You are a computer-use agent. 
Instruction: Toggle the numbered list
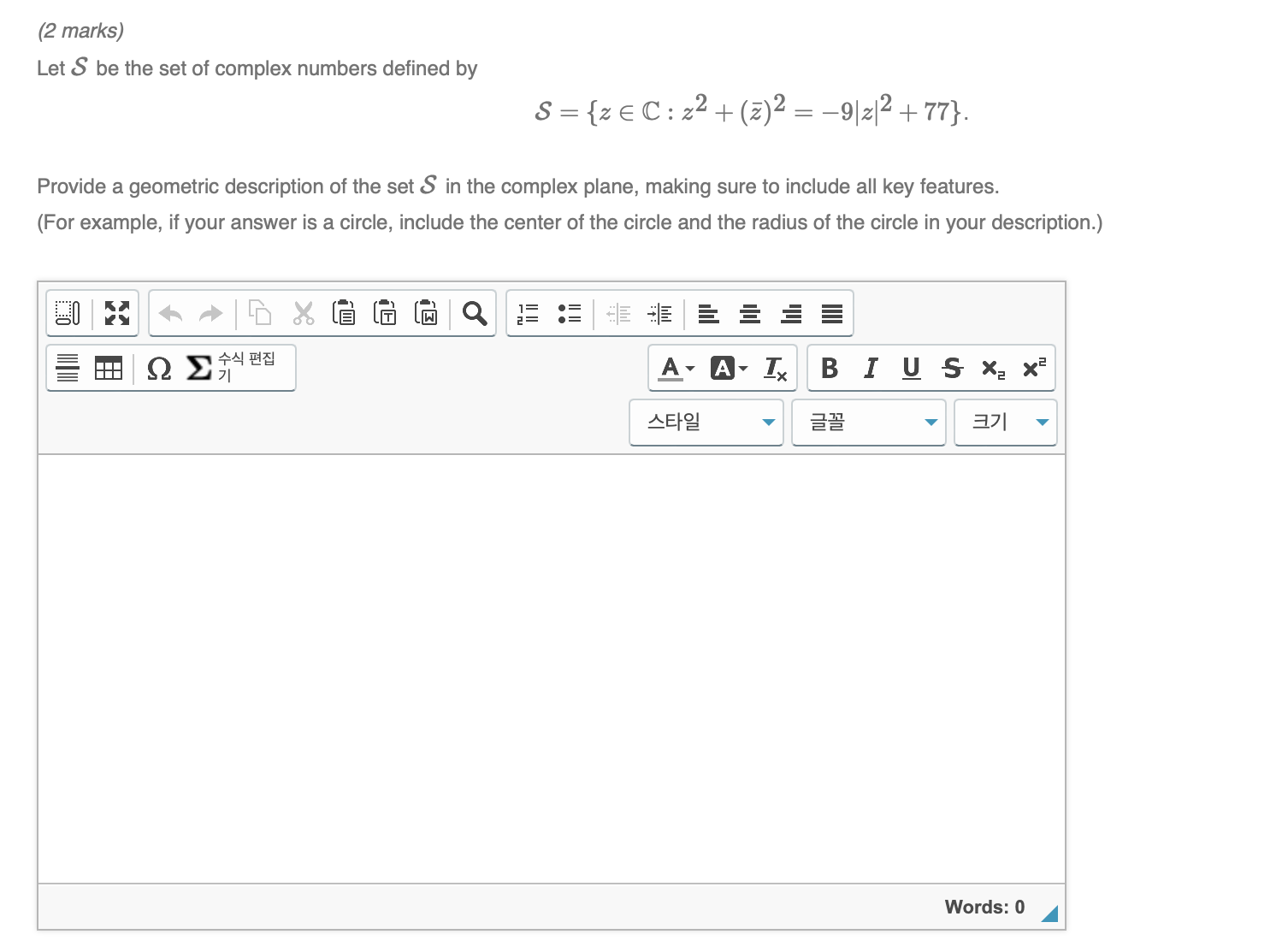click(528, 313)
